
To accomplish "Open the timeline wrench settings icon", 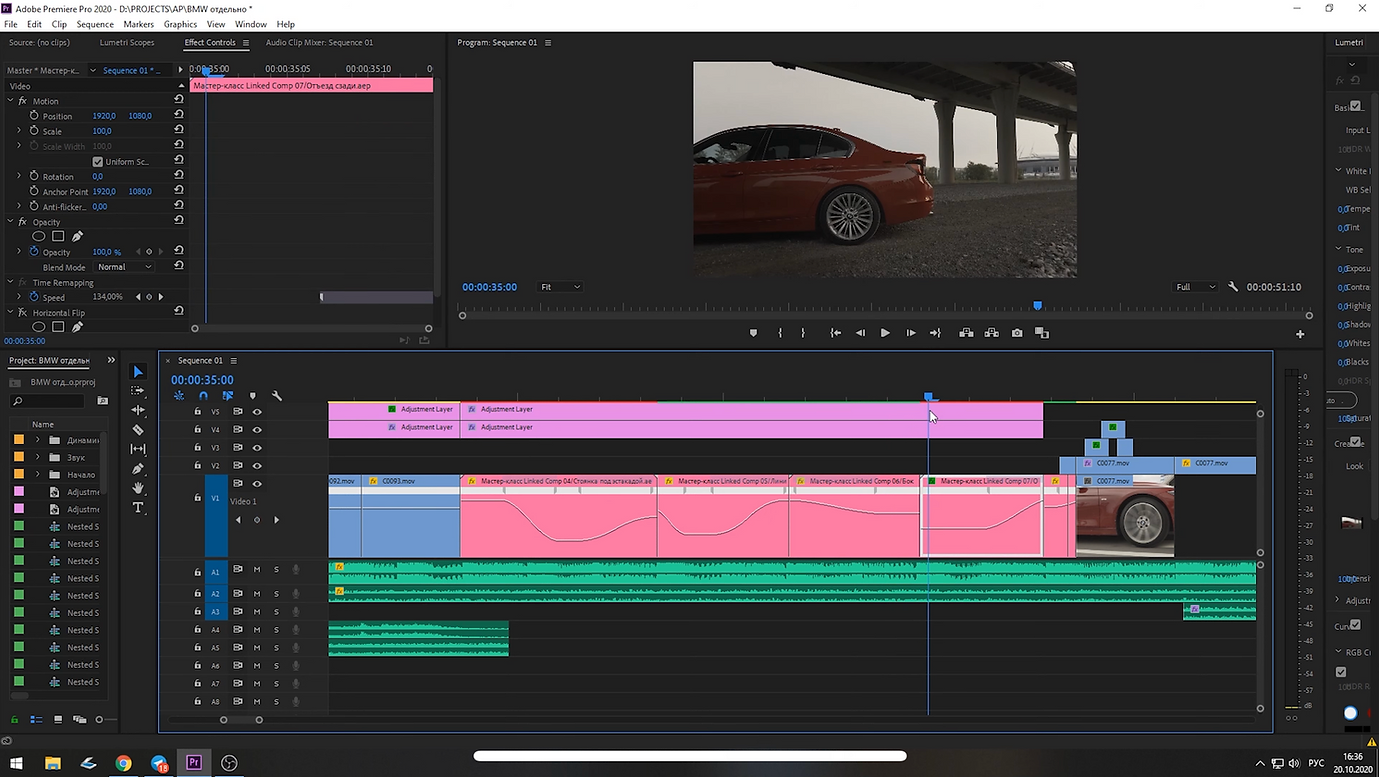I will tap(277, 396).
